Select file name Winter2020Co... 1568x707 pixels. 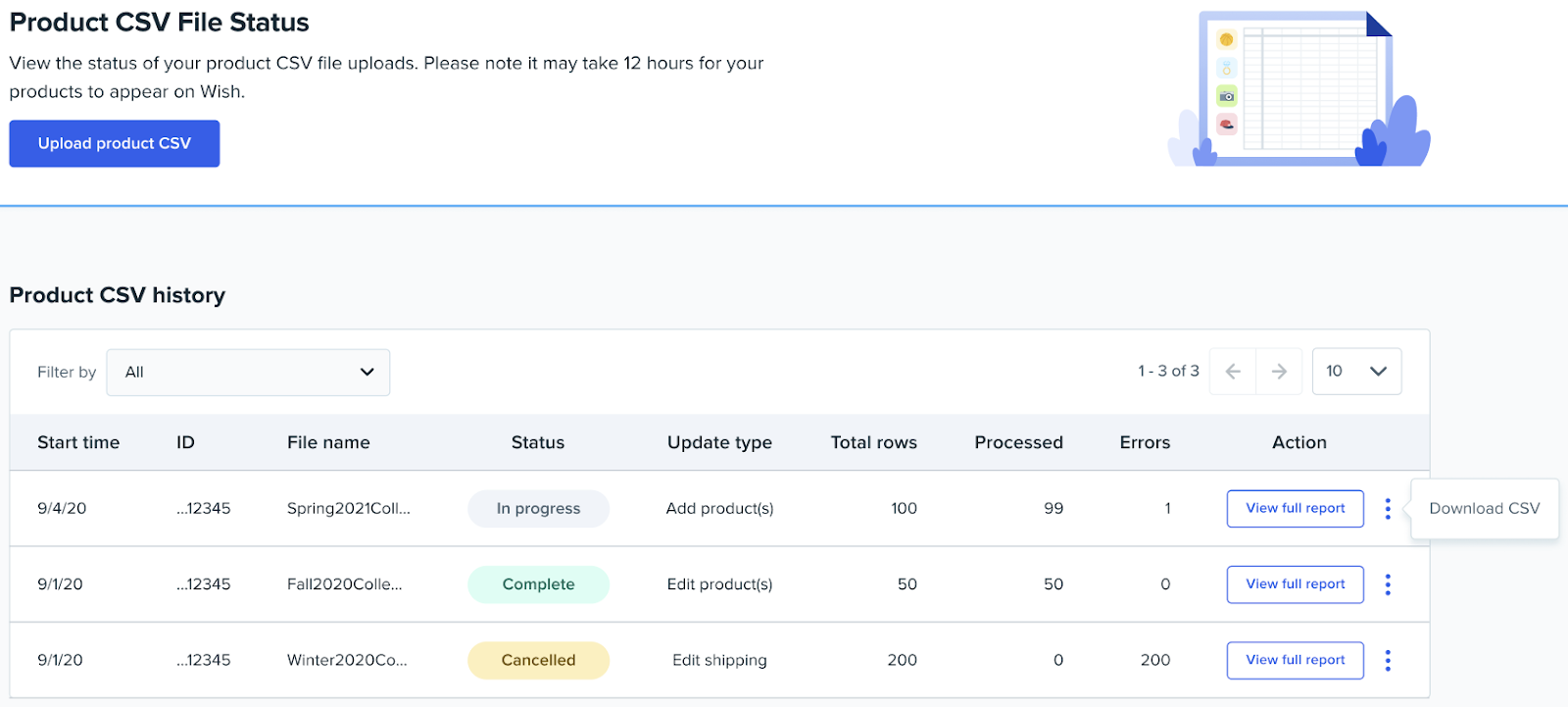[347, 660]
